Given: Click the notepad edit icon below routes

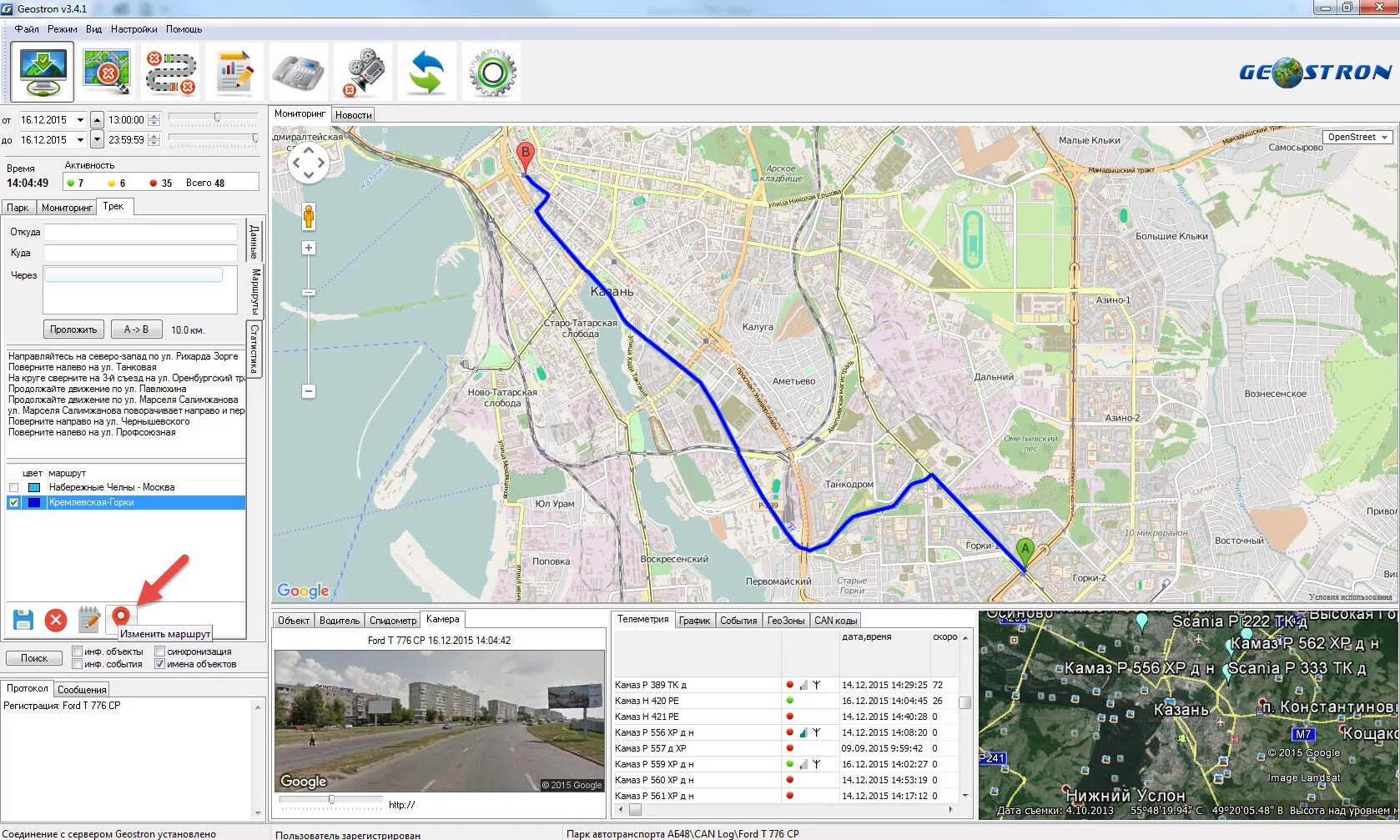Looking at the screenshot, I should click(89, 619).
